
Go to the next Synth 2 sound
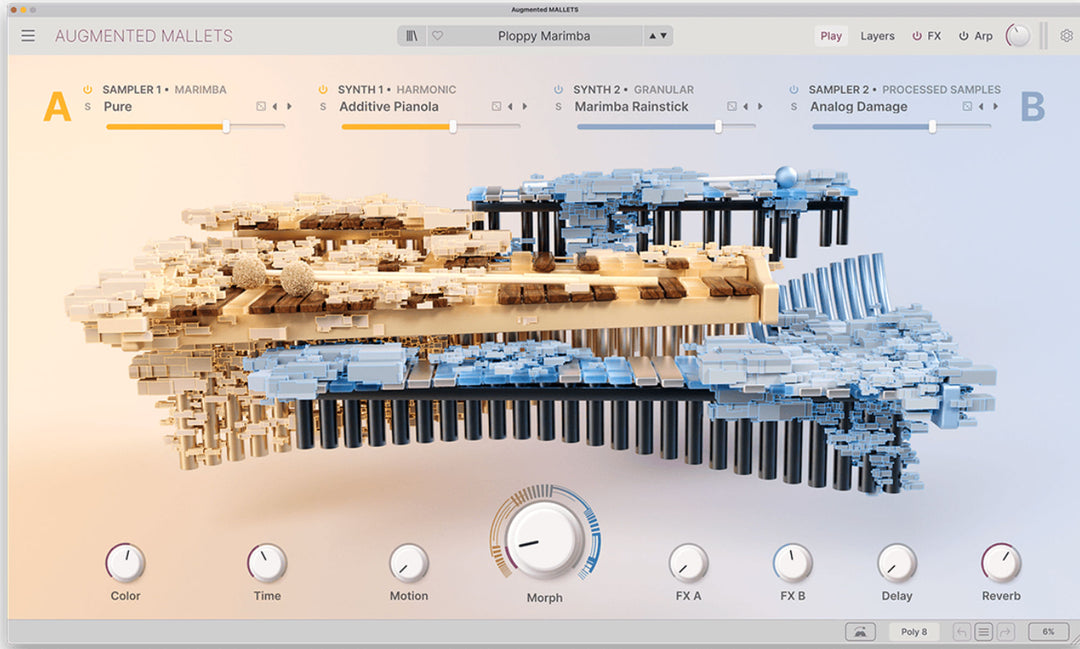tap(760, 106)
